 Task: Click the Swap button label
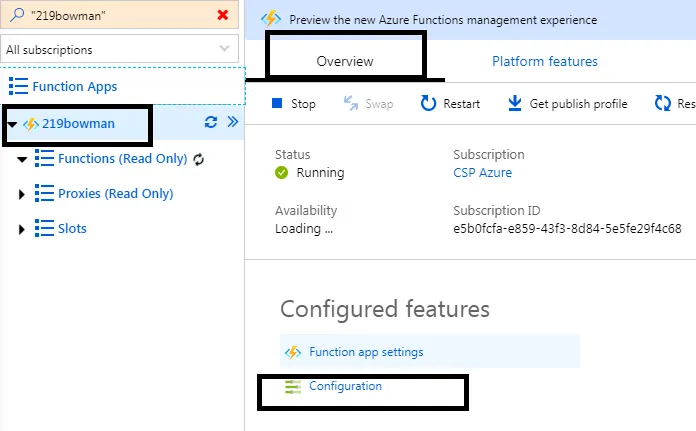coord(379,104)
